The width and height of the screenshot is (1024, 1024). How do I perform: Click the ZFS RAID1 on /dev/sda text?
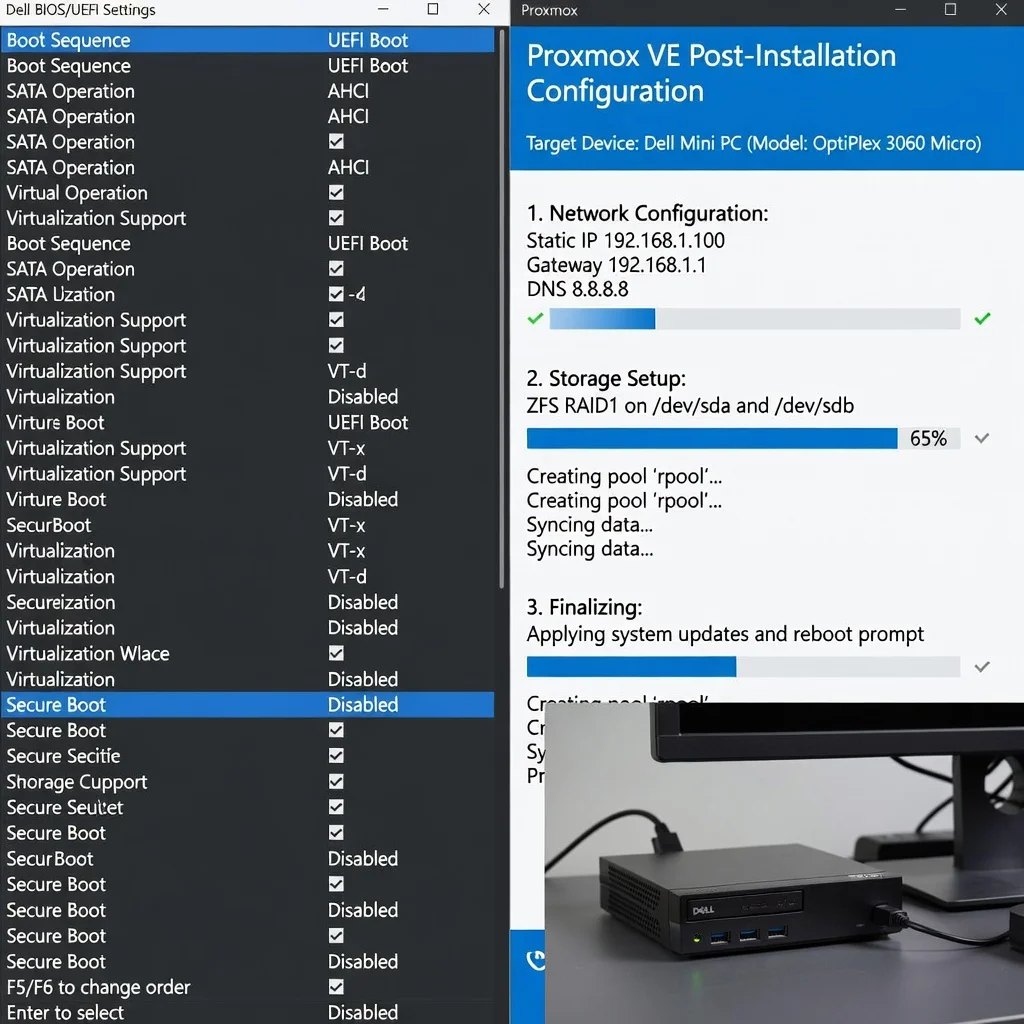[x=690, y=406]
